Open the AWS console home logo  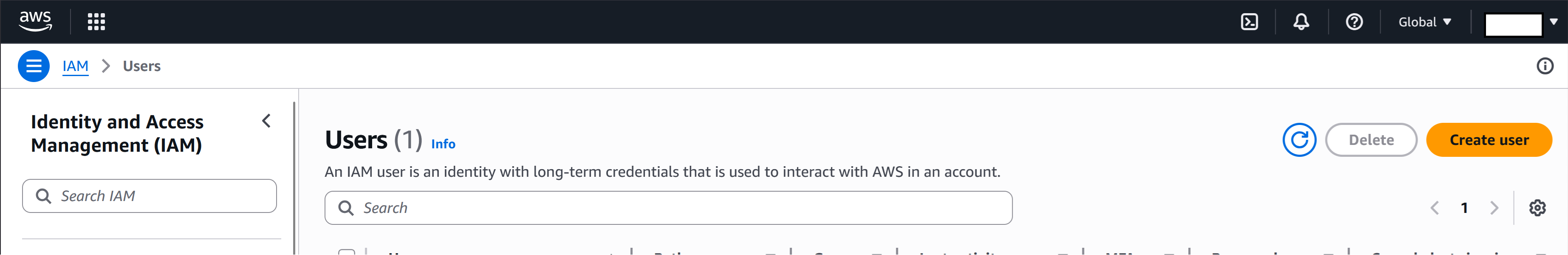(x=35, y=21)
